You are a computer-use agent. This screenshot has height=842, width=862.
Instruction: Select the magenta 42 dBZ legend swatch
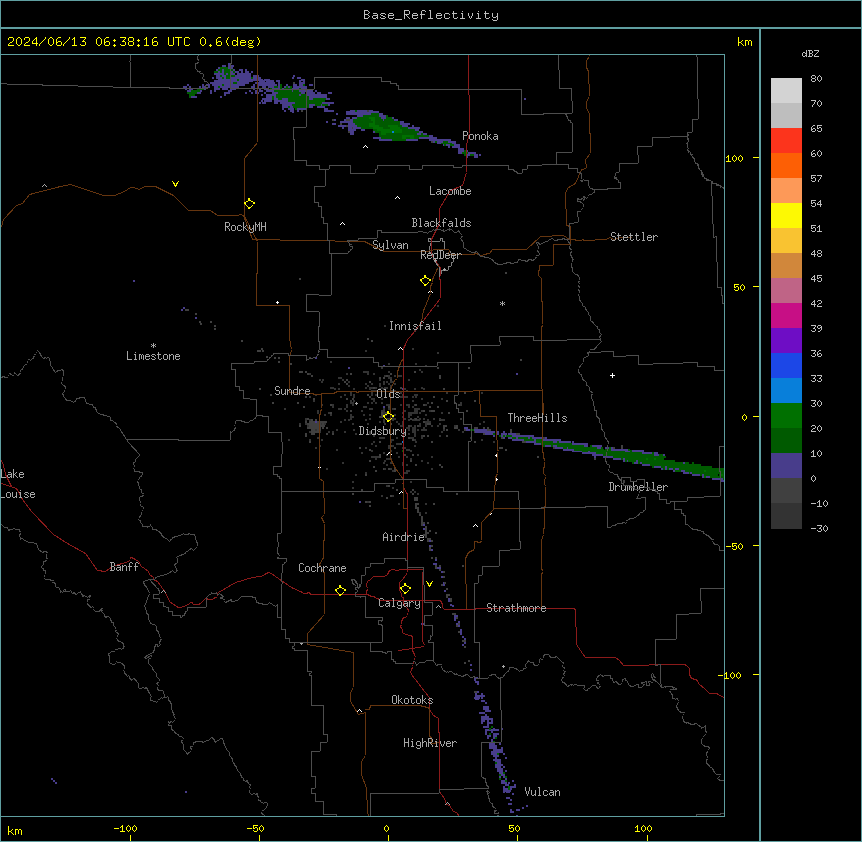pyautogui.click(x=786, y=315)
